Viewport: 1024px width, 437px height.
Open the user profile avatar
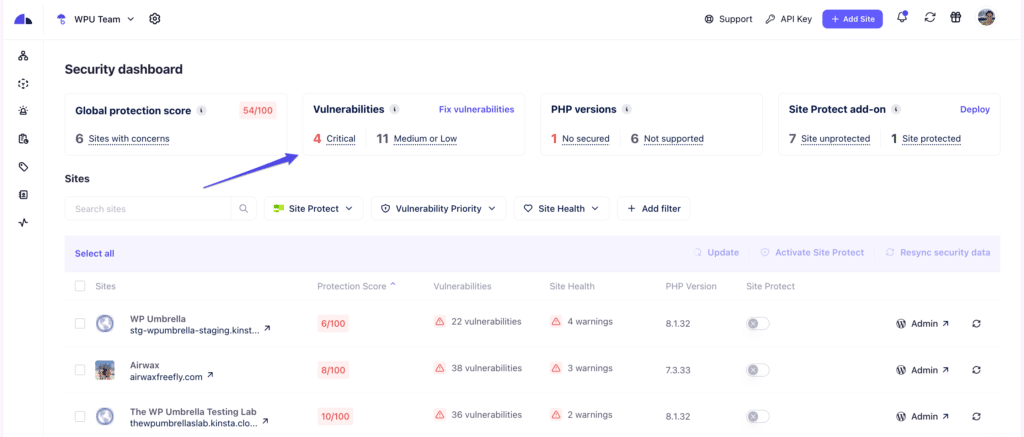click(x=987, y=18)
